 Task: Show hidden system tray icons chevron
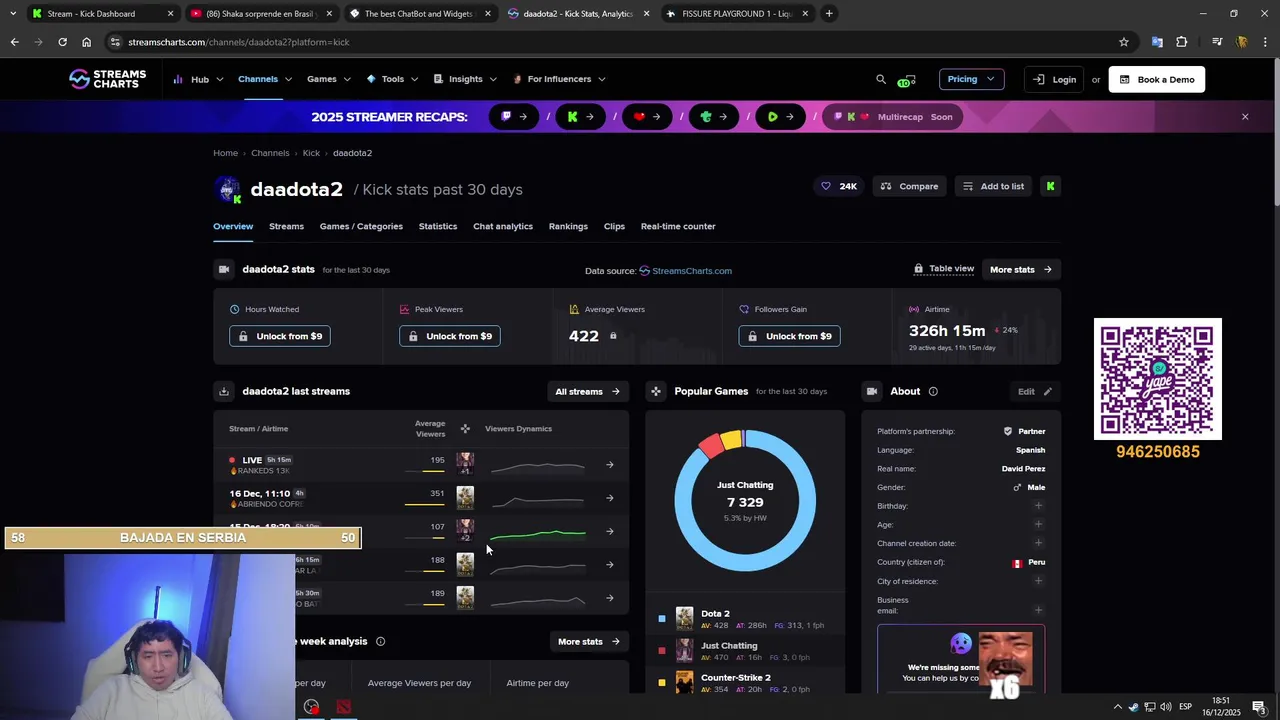pyautogui.click(x=1117, y=707)
